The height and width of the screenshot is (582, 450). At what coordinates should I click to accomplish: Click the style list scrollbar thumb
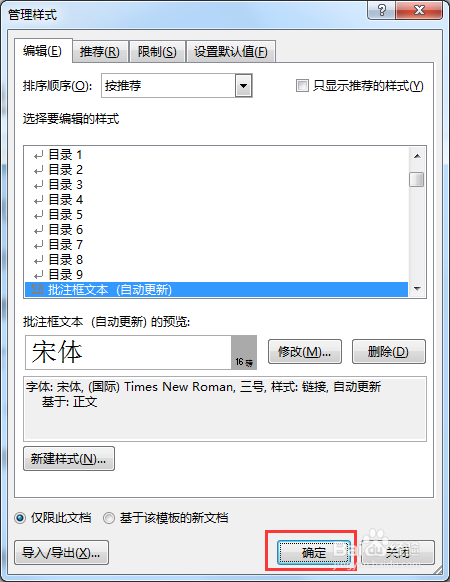(x=417, y=180)
